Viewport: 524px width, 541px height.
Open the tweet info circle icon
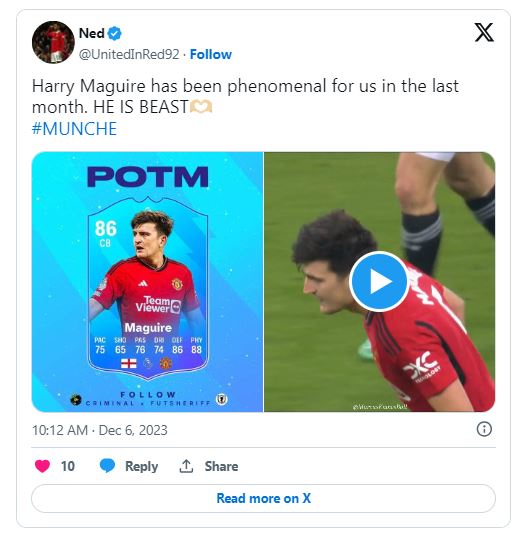(x=484, y=429)
